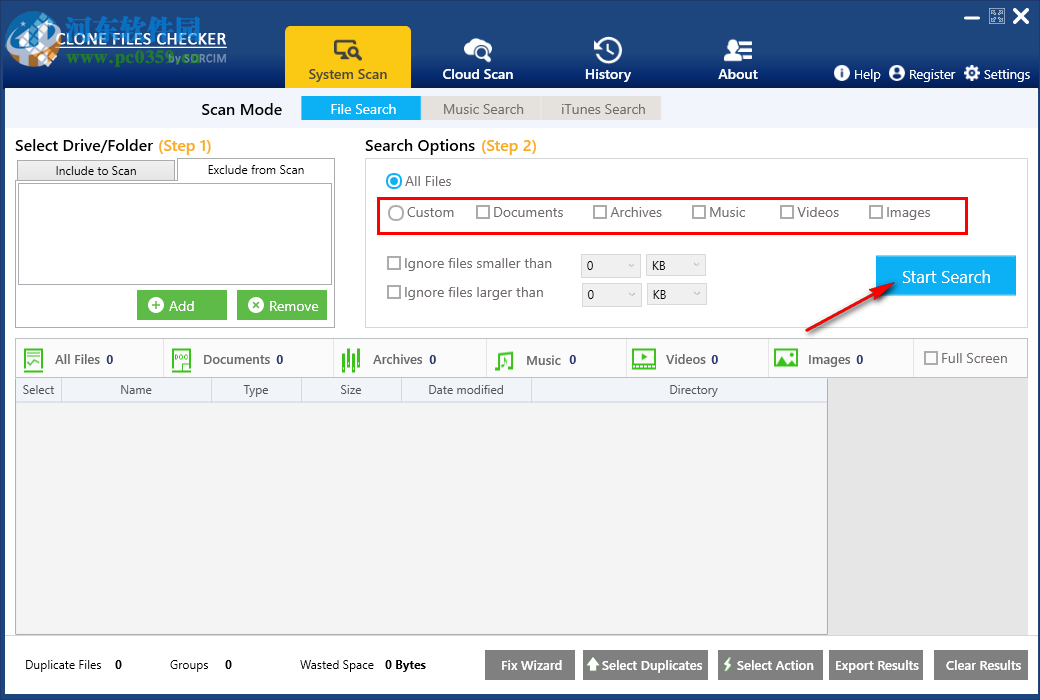Toggle the Full Screen checkbox
1040x700 pixels.
point(931,358)
